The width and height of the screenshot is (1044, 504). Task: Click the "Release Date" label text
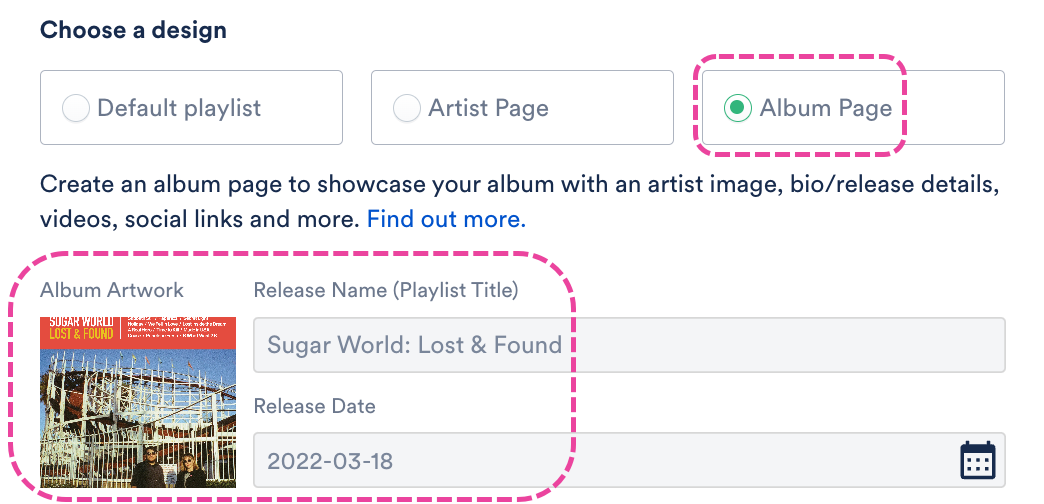click(315, 406)
